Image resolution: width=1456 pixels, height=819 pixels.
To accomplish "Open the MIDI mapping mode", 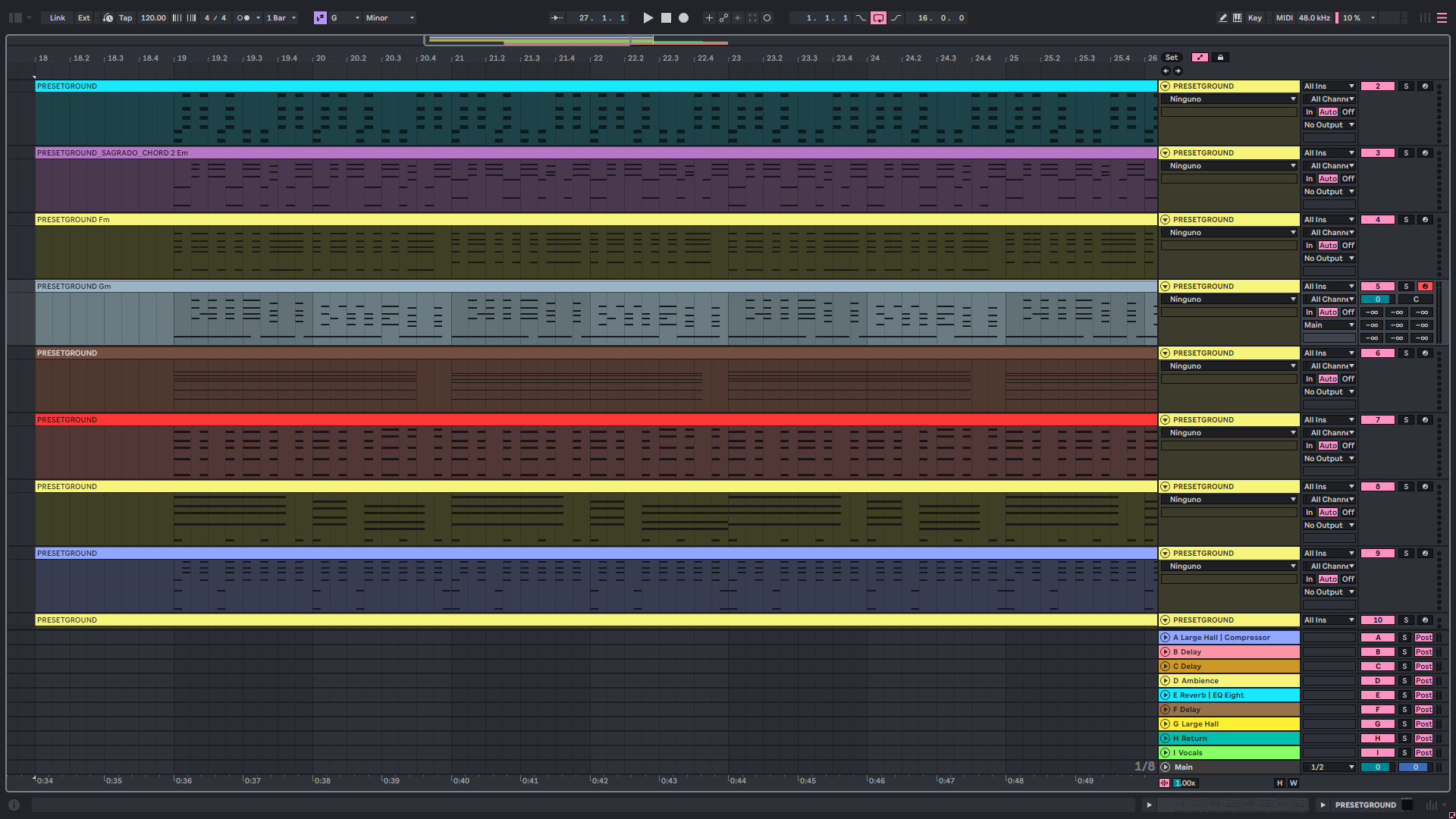I will pos(1284,17).
